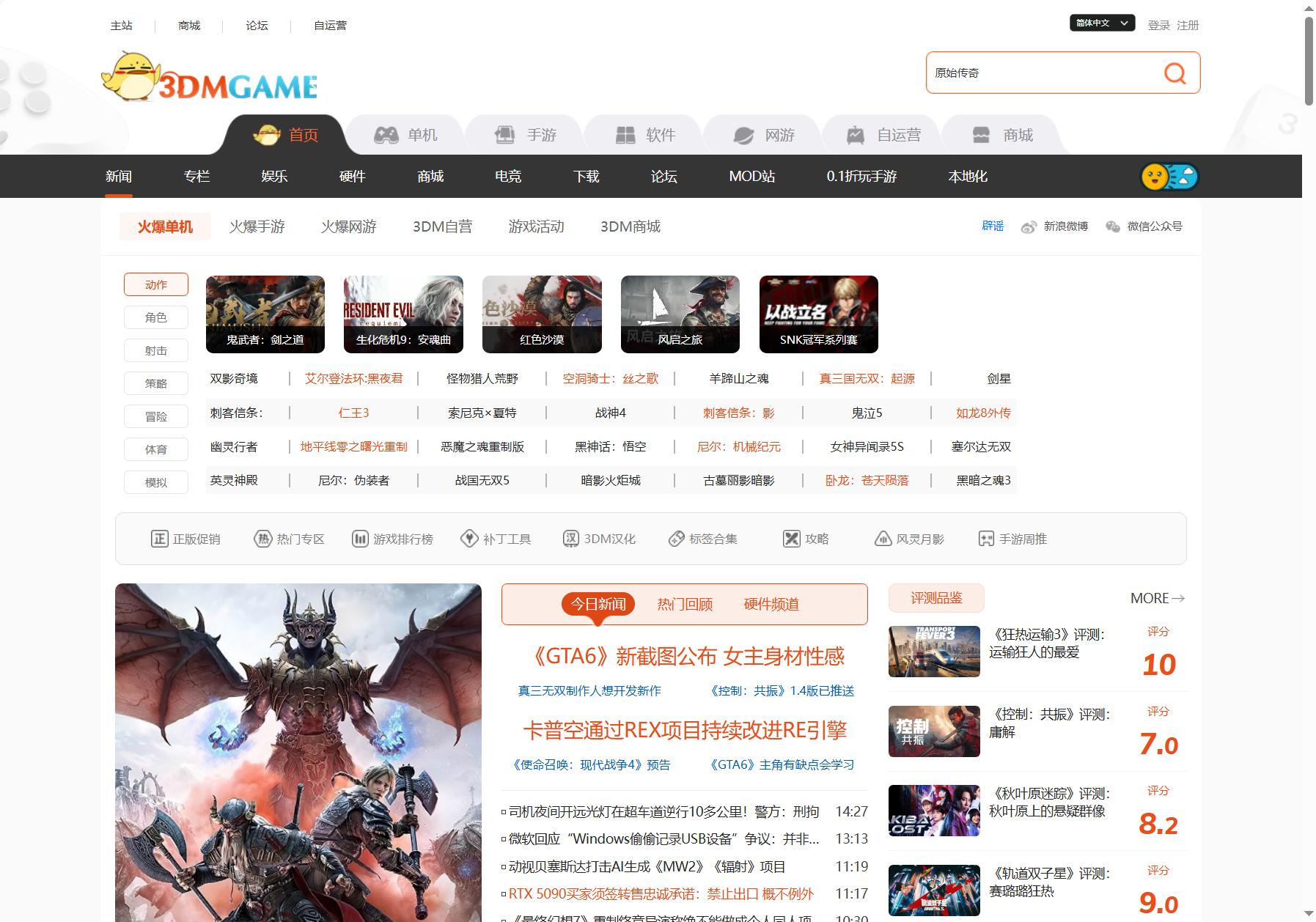Open the 商城 store tab with icon
Screen dimensions: 1316x922
point(1001,135)
